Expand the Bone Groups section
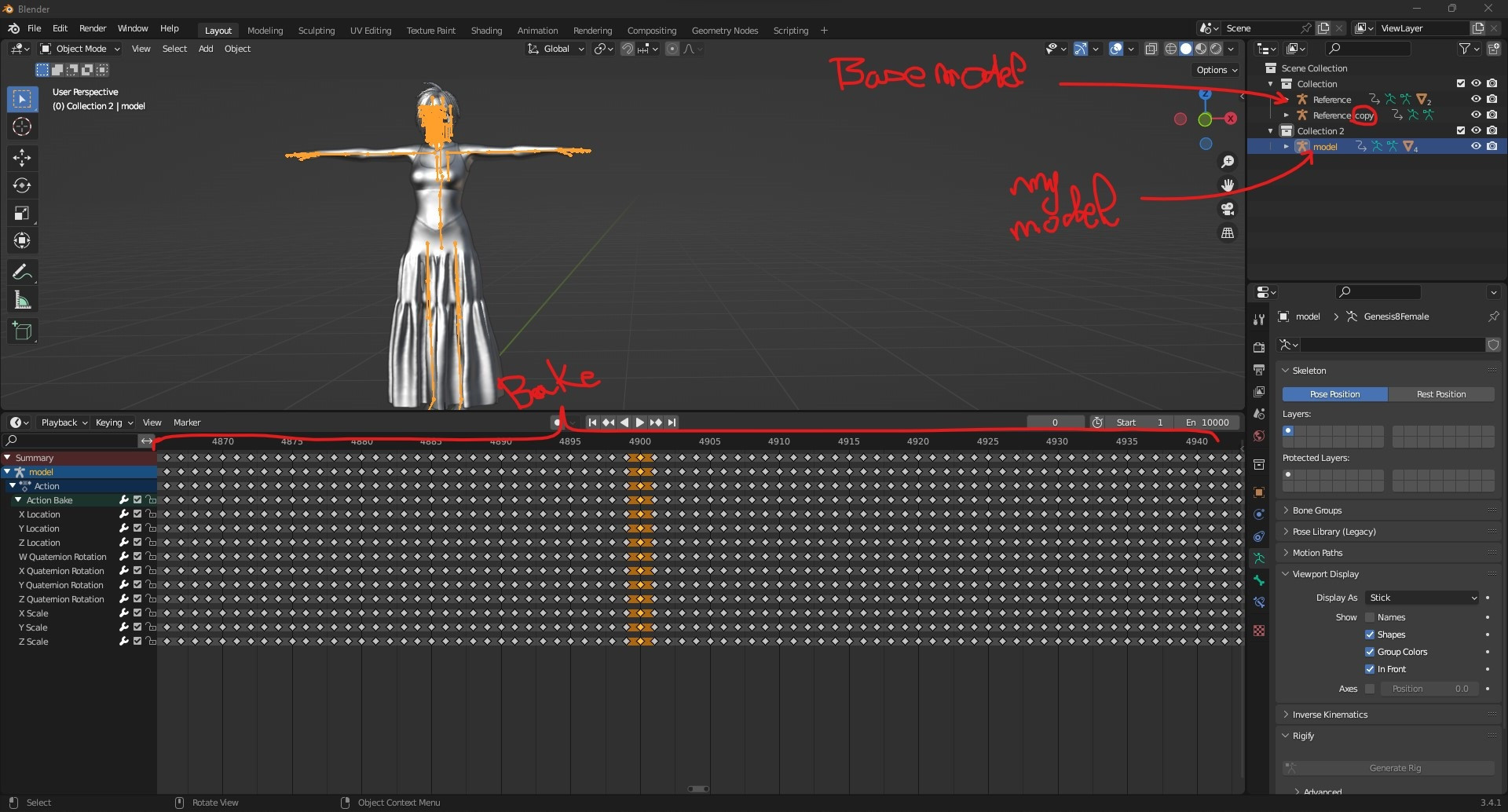The width and height of the screenshot is (1508, 812). pyautogui.click(x=1316, y=510)
